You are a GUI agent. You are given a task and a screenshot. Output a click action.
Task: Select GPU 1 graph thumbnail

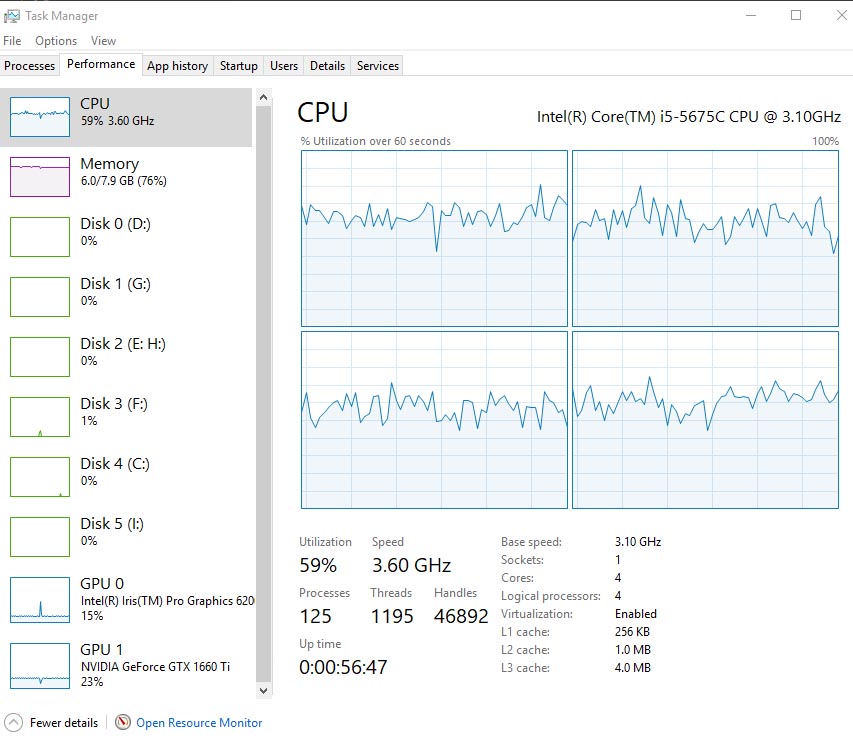click(40, 666)
